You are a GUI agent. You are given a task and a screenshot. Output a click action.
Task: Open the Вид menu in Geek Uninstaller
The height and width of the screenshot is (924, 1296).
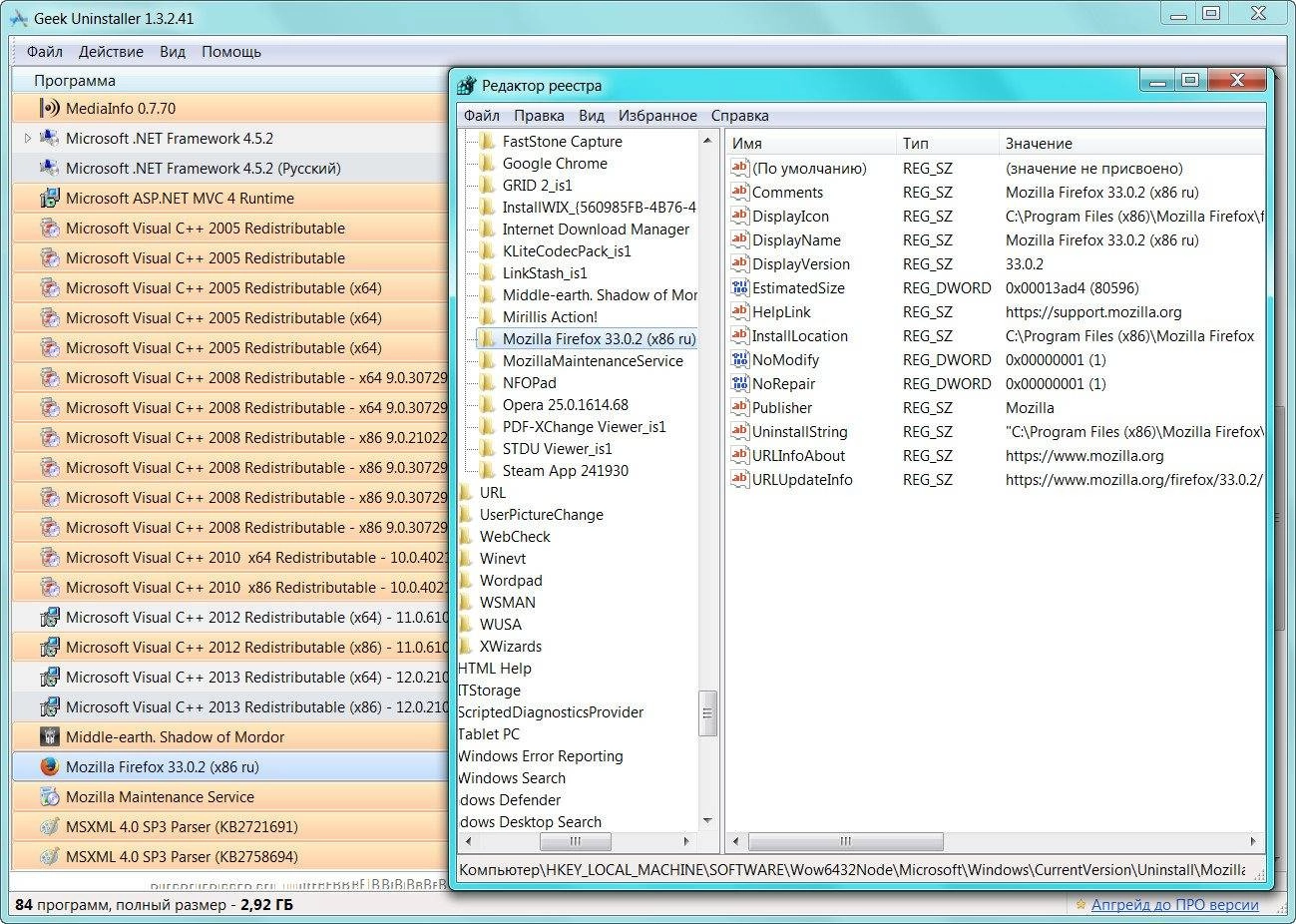point(173,51)
